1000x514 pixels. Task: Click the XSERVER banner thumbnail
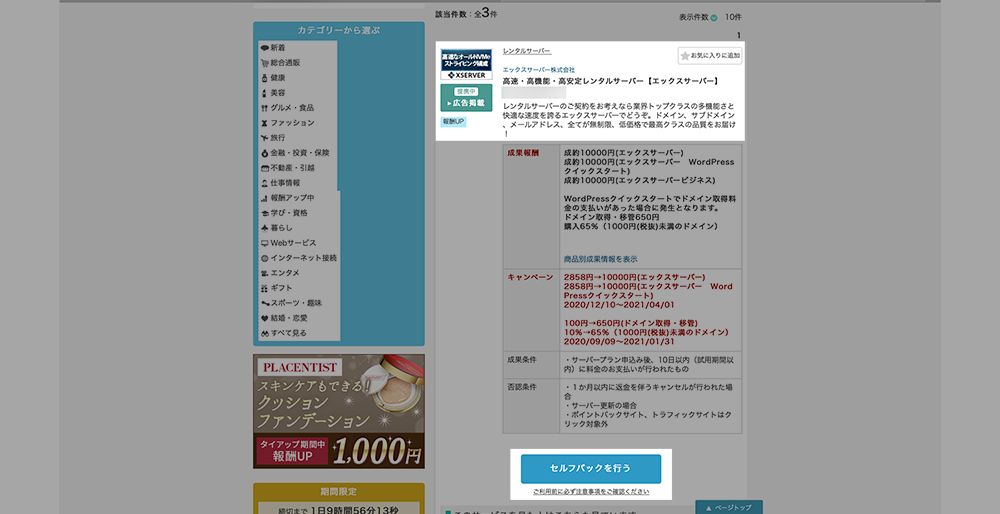pos(466,64)
